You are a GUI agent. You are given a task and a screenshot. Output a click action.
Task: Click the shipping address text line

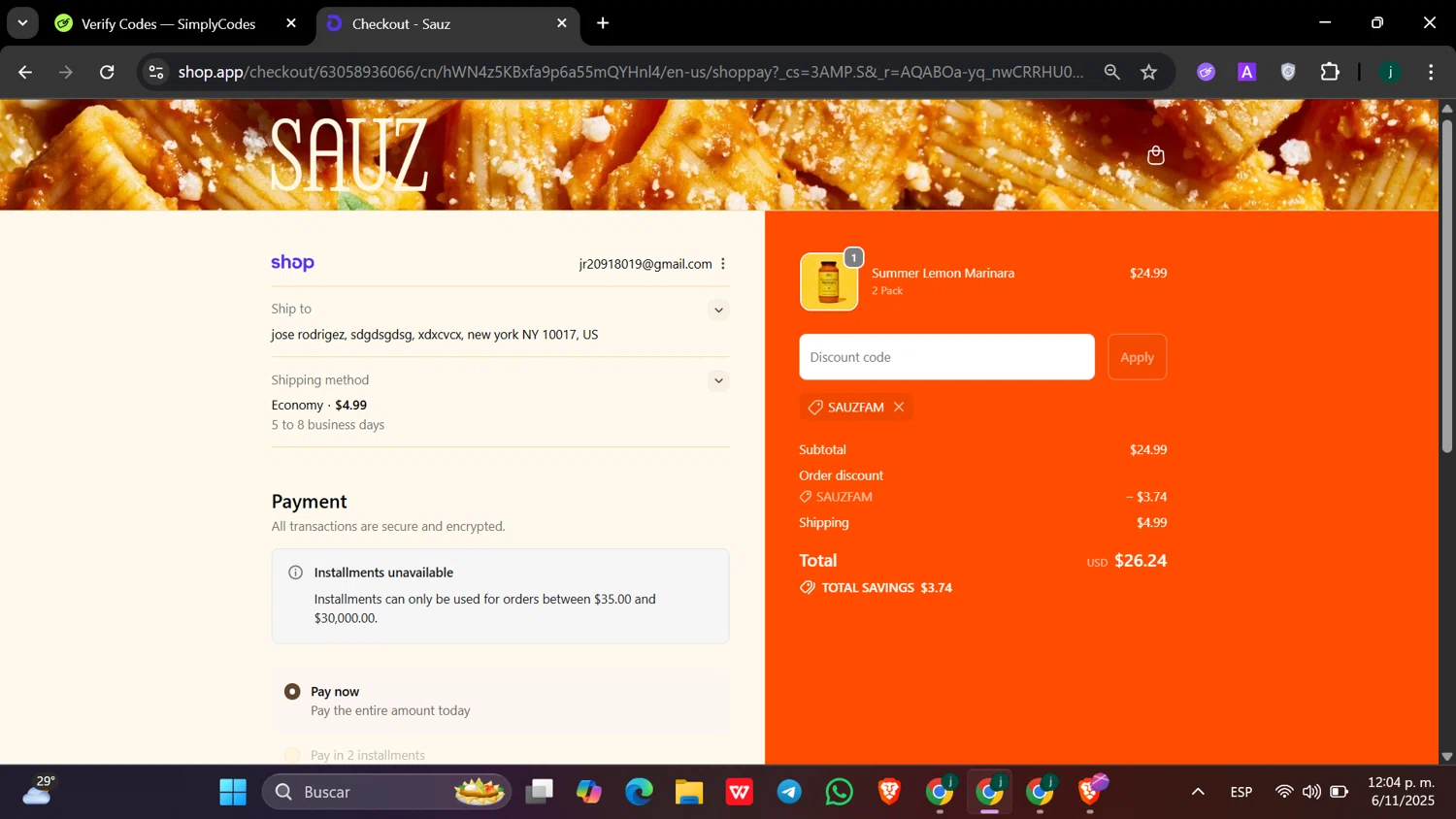[435, 335]
